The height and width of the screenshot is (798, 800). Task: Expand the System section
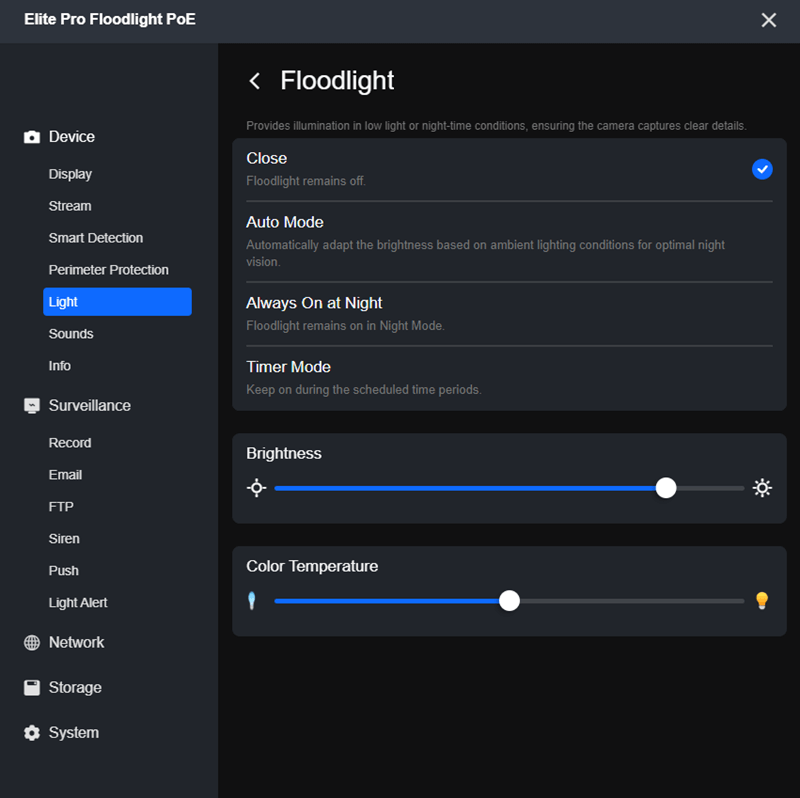point(74,733)
